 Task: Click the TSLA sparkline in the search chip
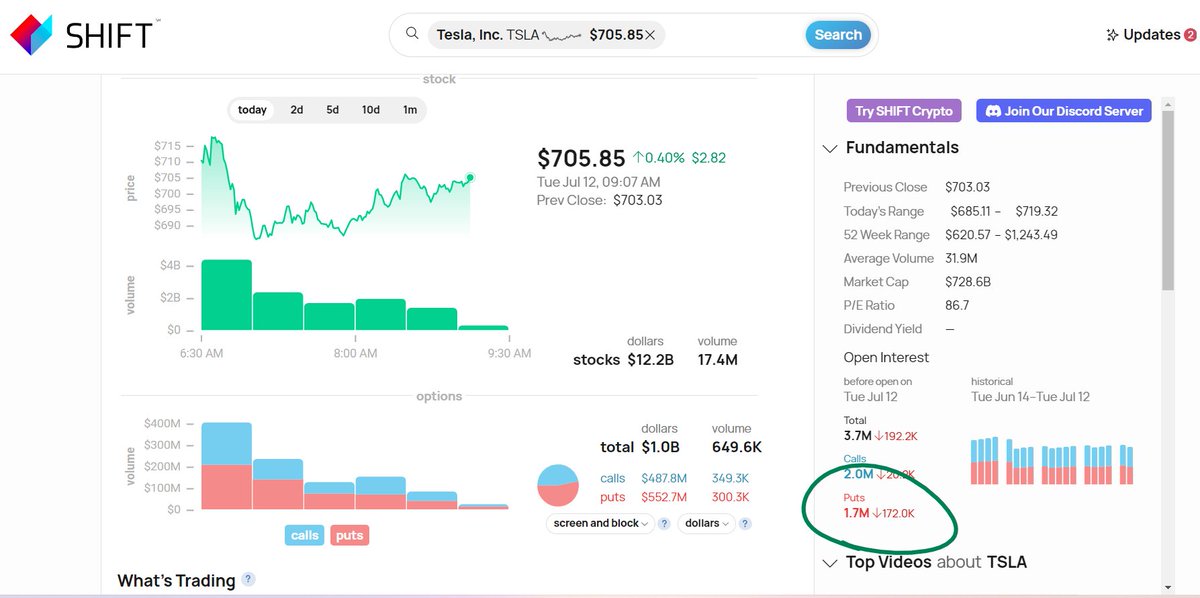point(561,35)
